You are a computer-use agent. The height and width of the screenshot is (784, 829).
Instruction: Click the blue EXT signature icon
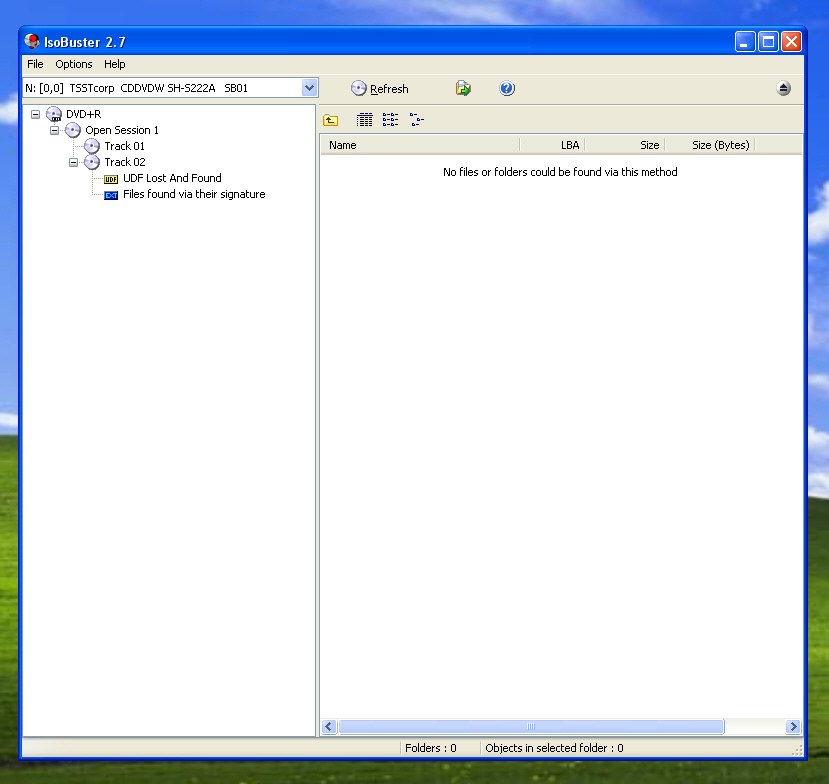pos(111,195)
